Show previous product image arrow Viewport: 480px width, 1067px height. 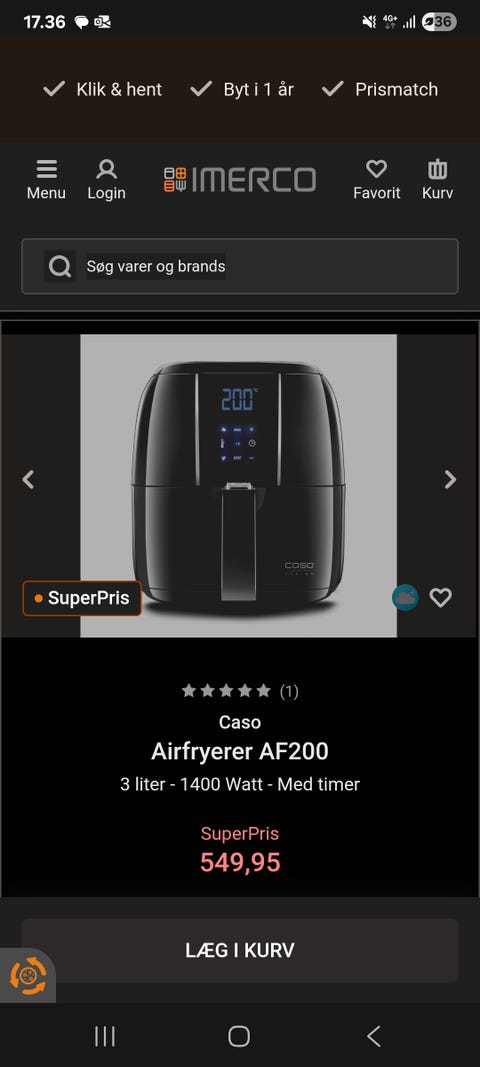pos(28,480)
